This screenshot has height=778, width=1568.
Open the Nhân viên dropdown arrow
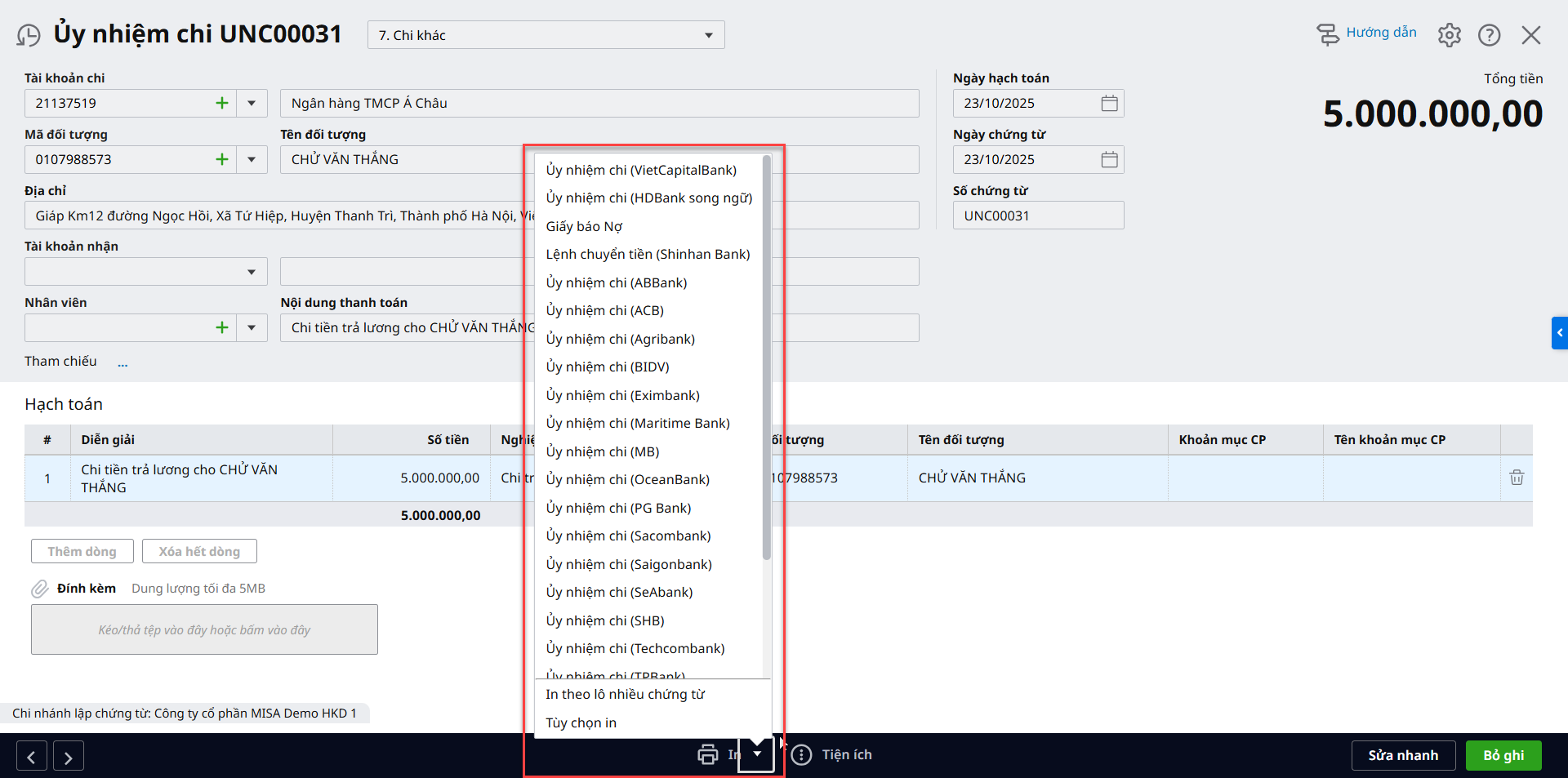point(252,328)
